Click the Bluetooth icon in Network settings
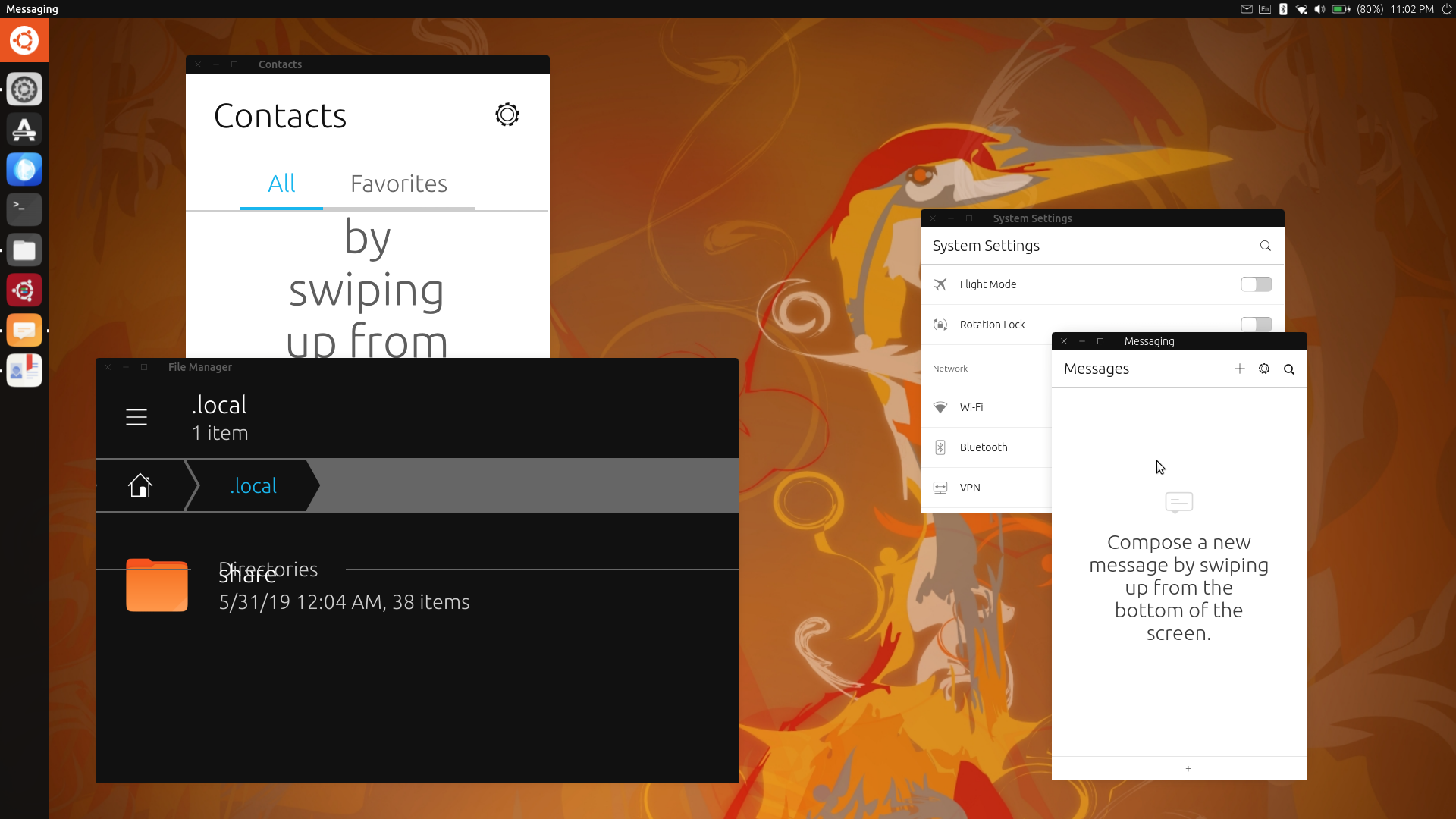Viewport: 1456px width, 819px height. pyautogui.click(x=940, y=447)
